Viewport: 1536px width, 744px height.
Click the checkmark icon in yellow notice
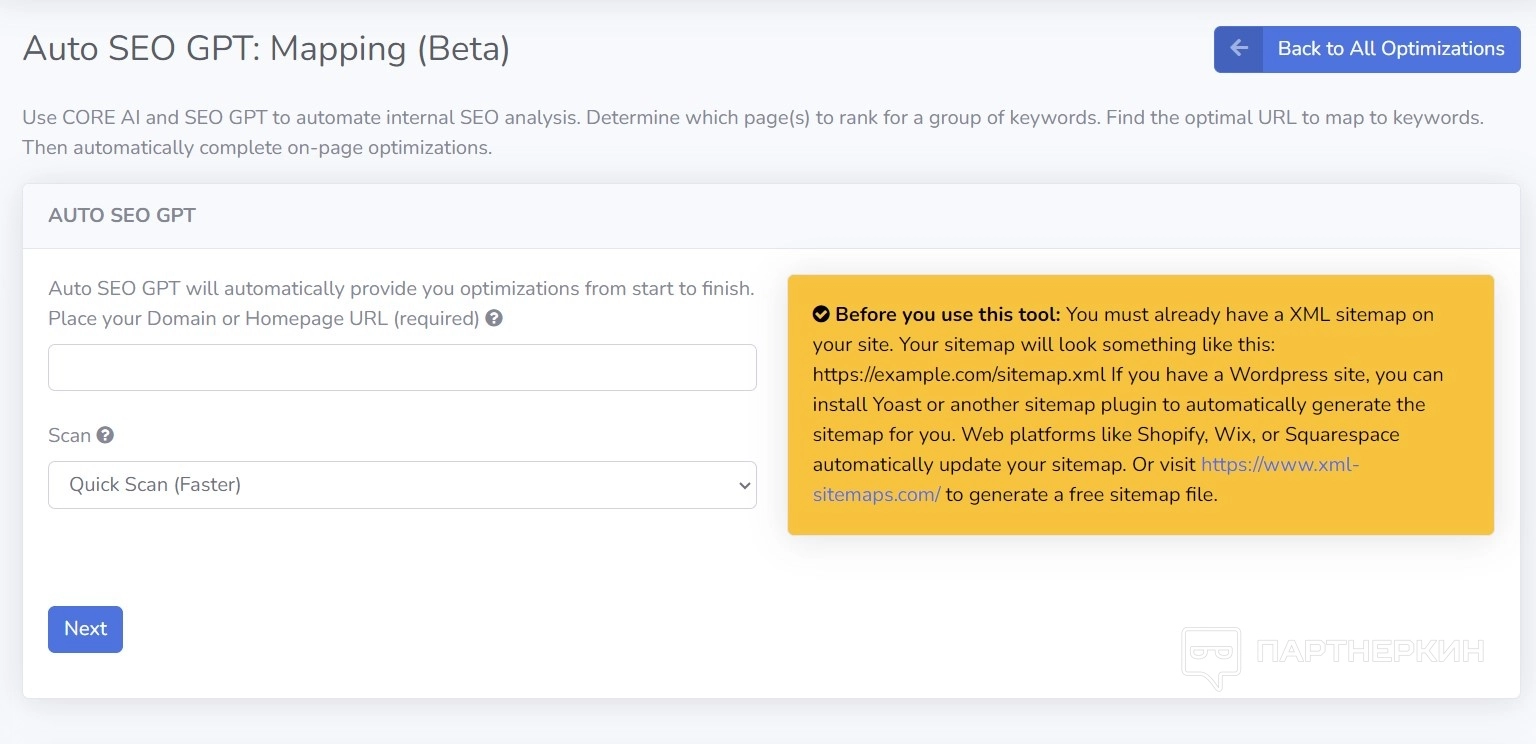point(821,315)
